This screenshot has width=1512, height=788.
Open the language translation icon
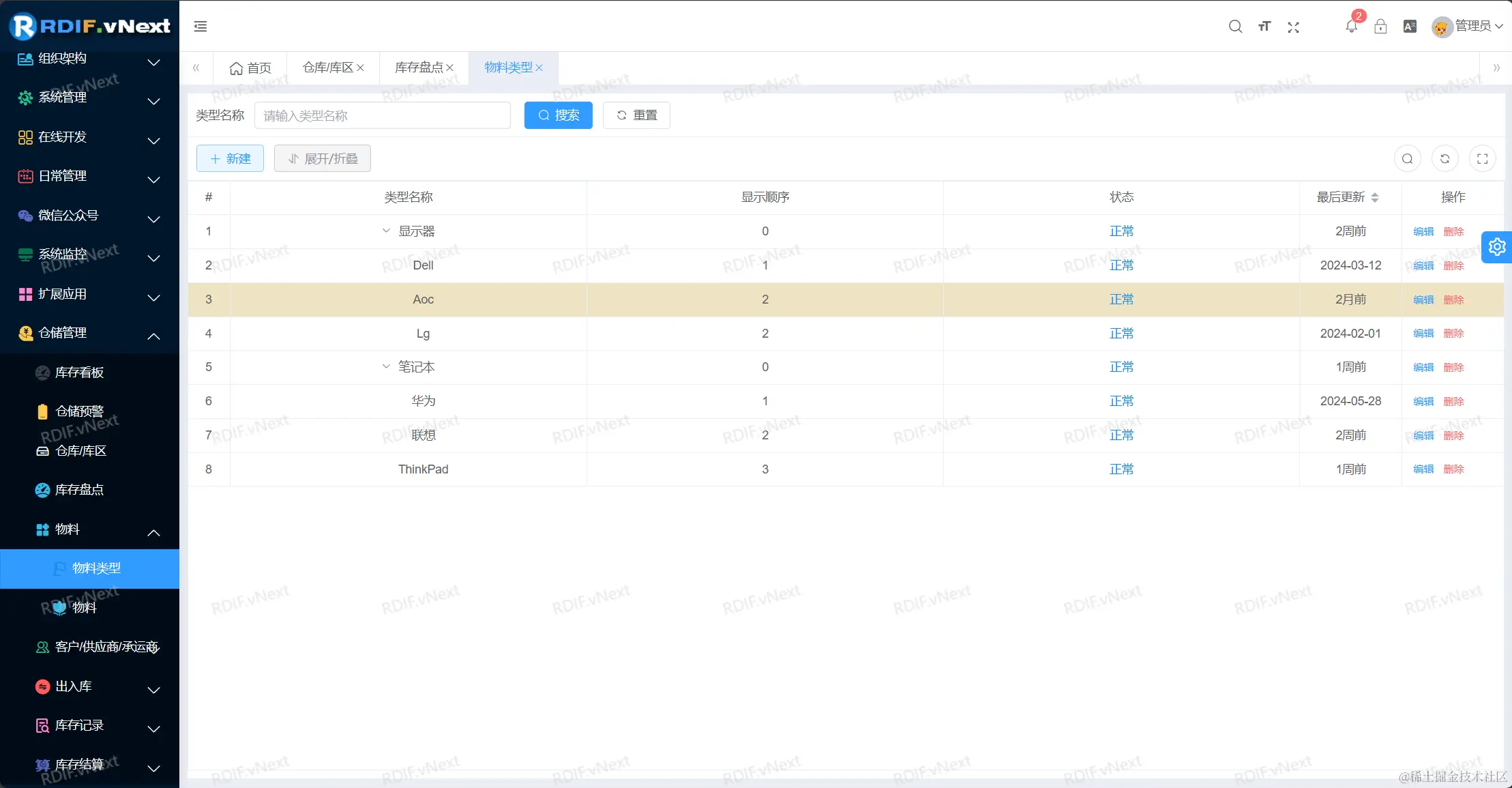(1410, 27)
